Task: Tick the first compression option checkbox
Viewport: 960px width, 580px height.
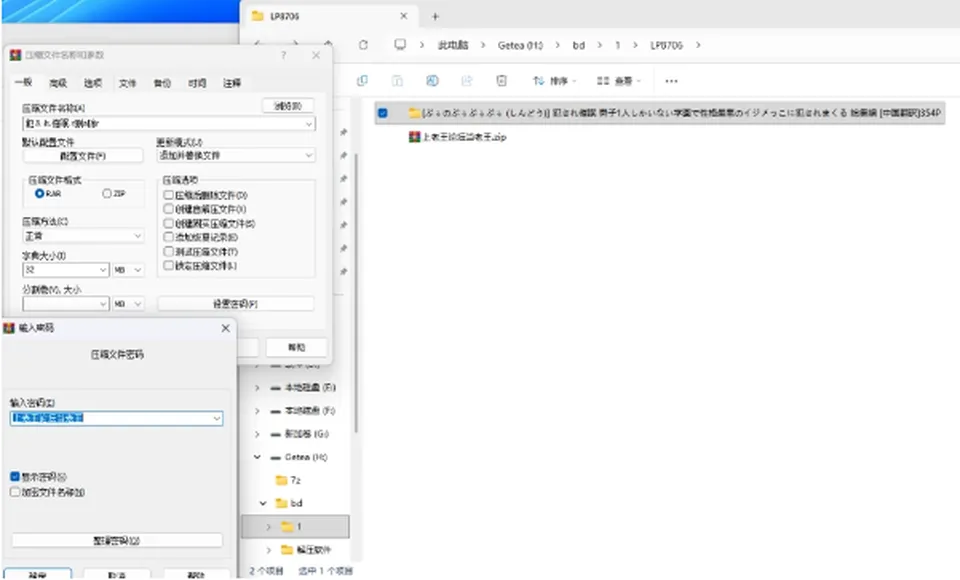Action: [x=168, y=195]
